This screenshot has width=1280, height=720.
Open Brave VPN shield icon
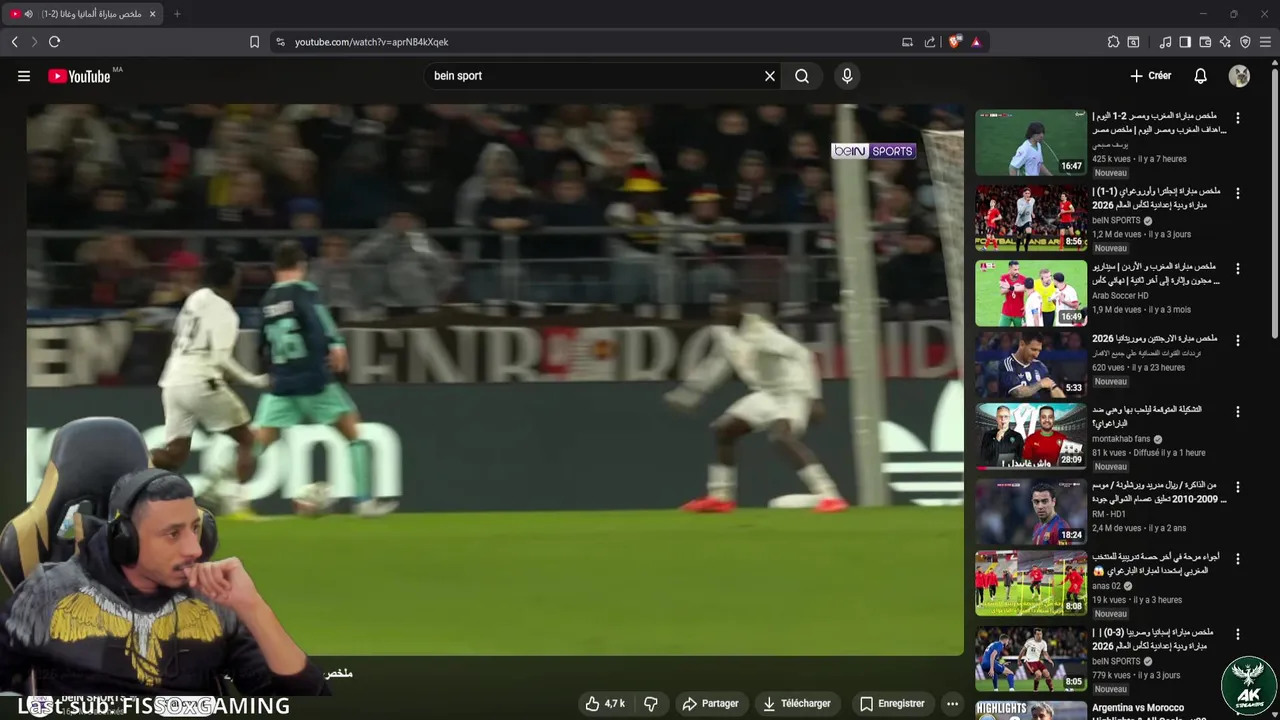coord(1245,42)
